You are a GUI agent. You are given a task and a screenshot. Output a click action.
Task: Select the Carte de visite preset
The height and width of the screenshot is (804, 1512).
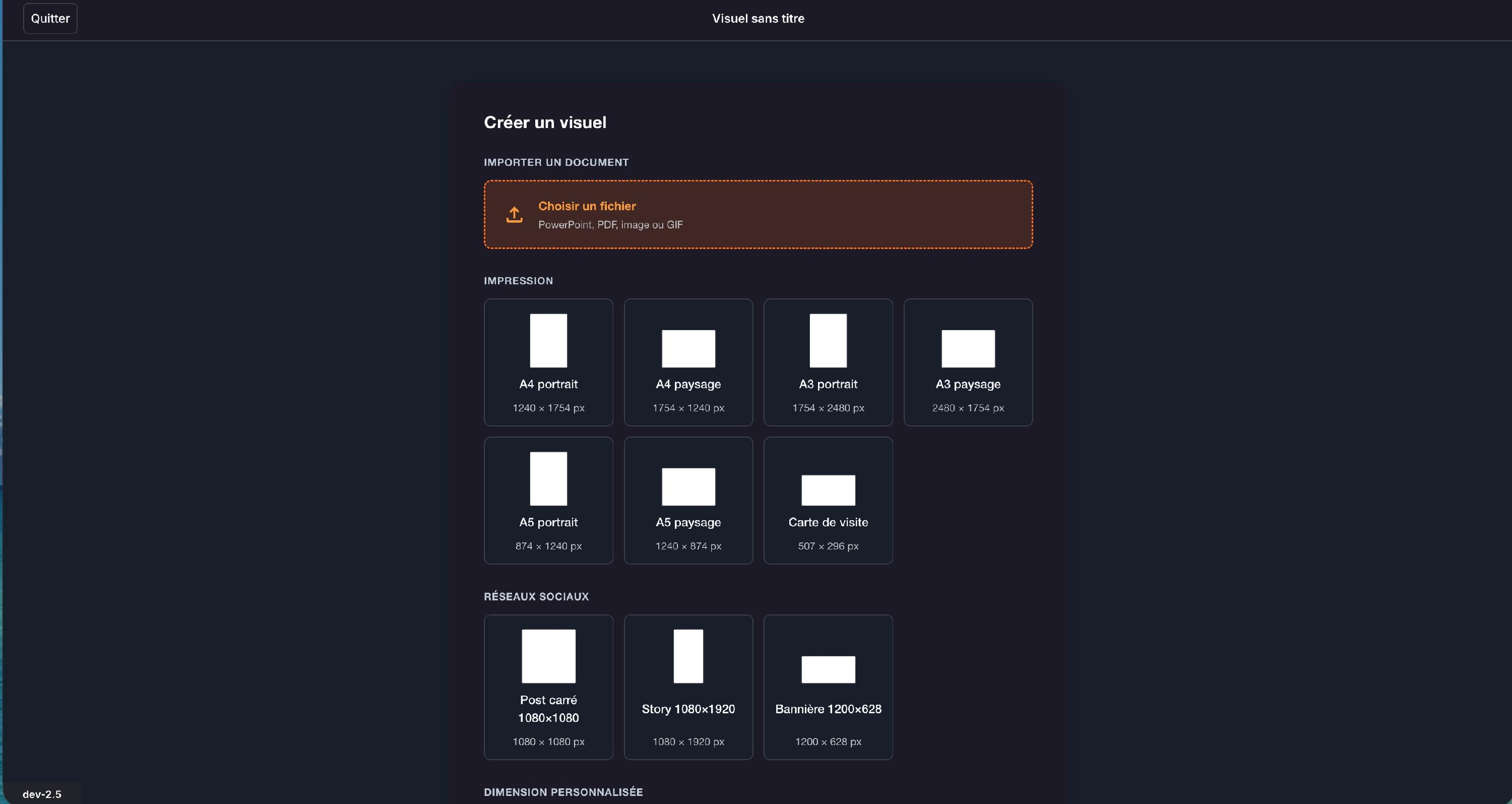[828, 501]
